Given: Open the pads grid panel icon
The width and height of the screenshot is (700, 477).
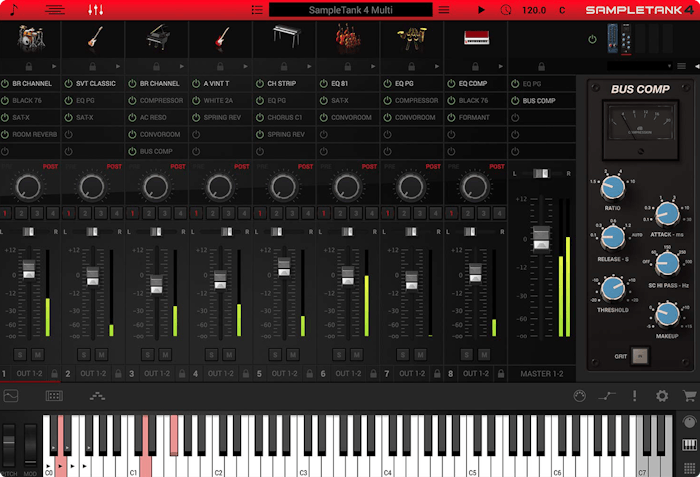Looking at the screenshot, I should tap(54, 396).
